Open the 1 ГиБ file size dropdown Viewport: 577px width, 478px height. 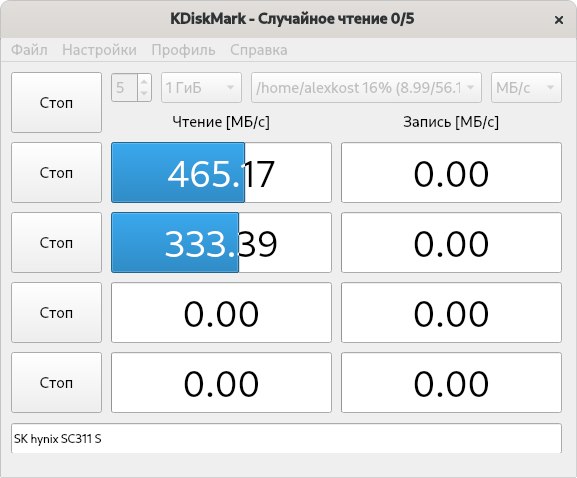click(201, 88)
